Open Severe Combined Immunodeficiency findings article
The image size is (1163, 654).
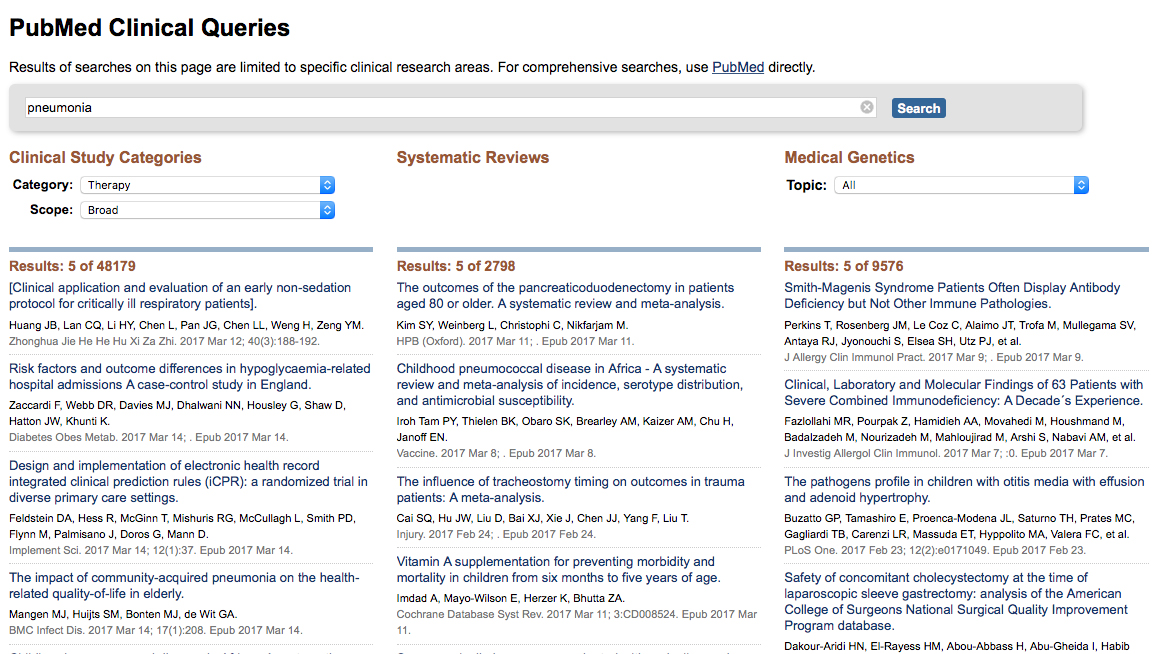click(963, 393)
